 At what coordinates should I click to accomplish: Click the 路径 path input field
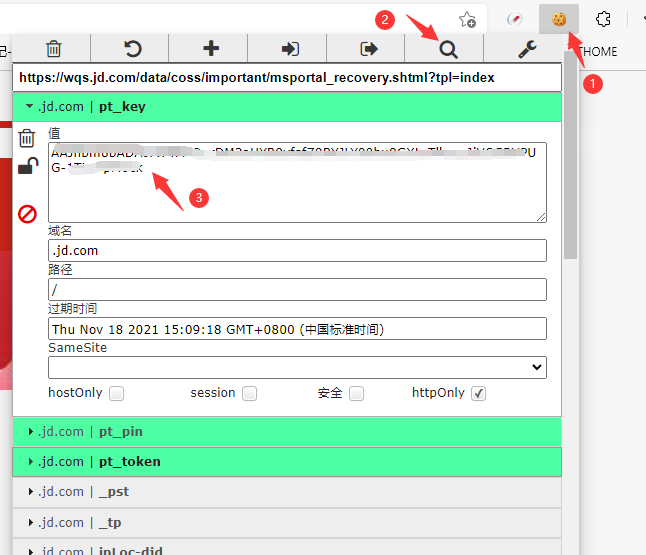(297, 289)
